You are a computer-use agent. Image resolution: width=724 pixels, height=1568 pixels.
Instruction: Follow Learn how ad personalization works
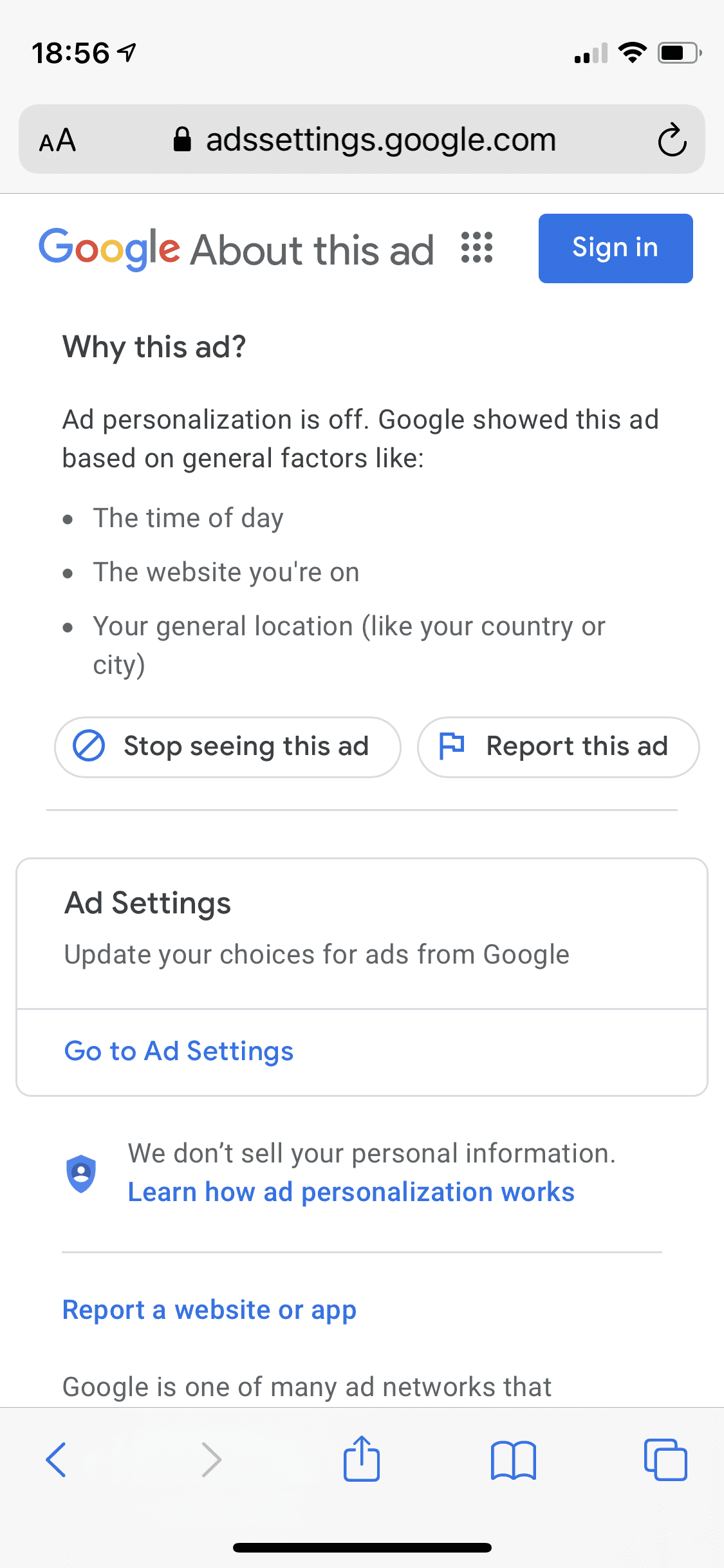pyautogui.click(x=351, y=1192)
